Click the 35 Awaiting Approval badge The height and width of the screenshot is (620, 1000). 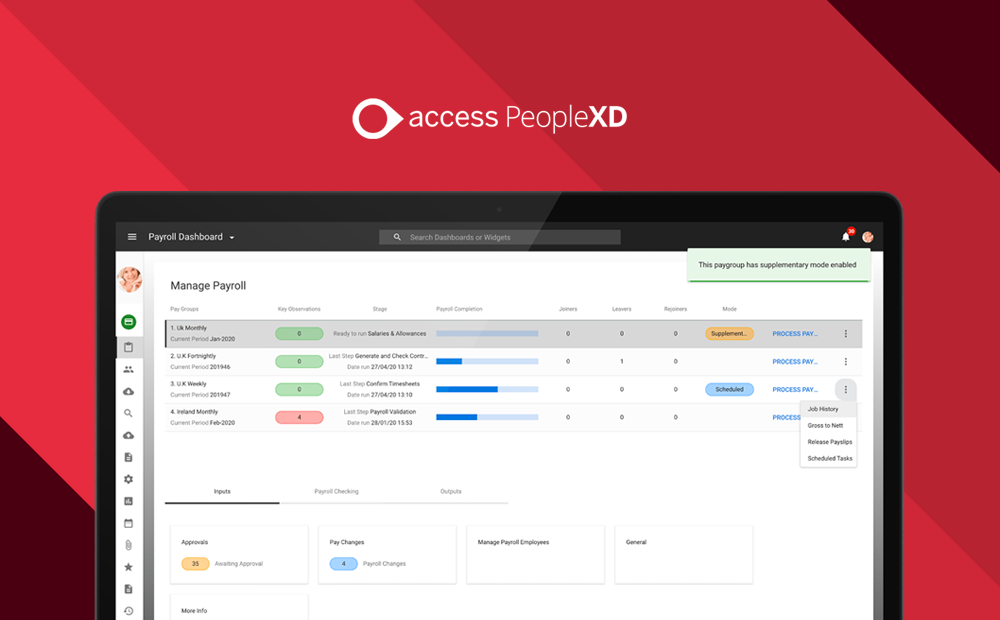pyautogui.click(x=195, y=564)
